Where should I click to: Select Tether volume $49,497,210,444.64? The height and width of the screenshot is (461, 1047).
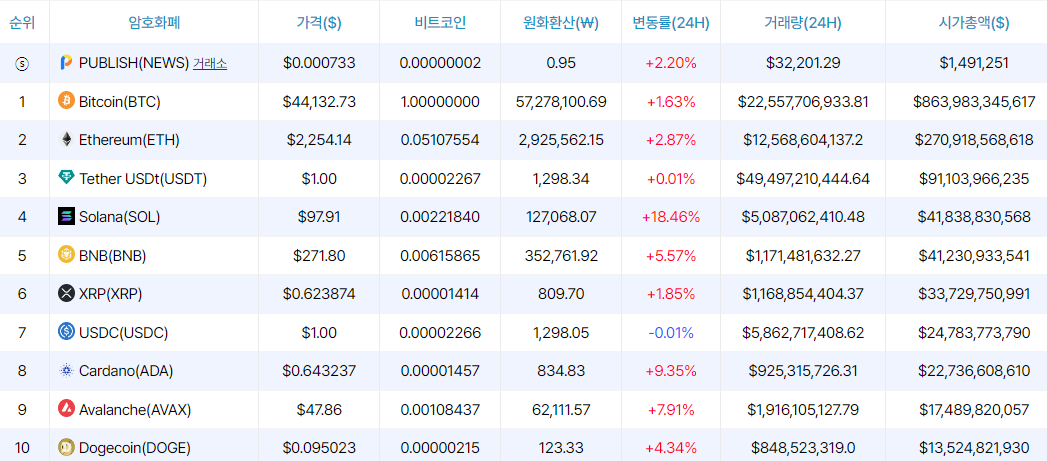pos(803,178)
